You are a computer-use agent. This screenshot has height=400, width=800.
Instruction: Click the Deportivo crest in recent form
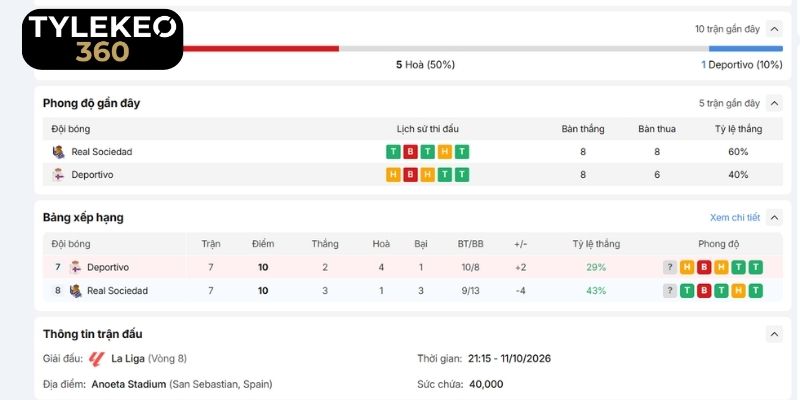coord(59,175)
